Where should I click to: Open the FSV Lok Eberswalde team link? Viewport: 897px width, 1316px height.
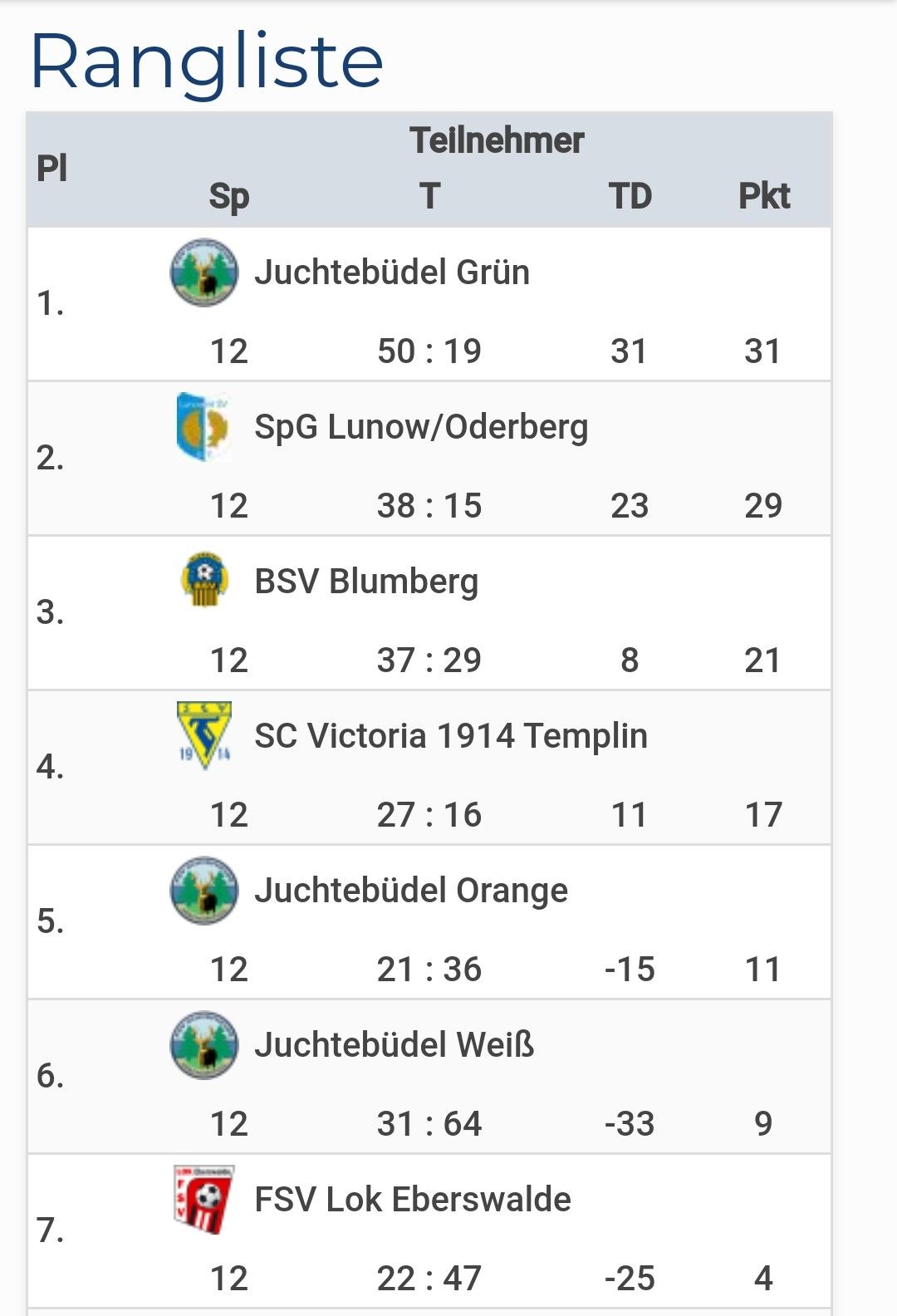coord(413,1200)
